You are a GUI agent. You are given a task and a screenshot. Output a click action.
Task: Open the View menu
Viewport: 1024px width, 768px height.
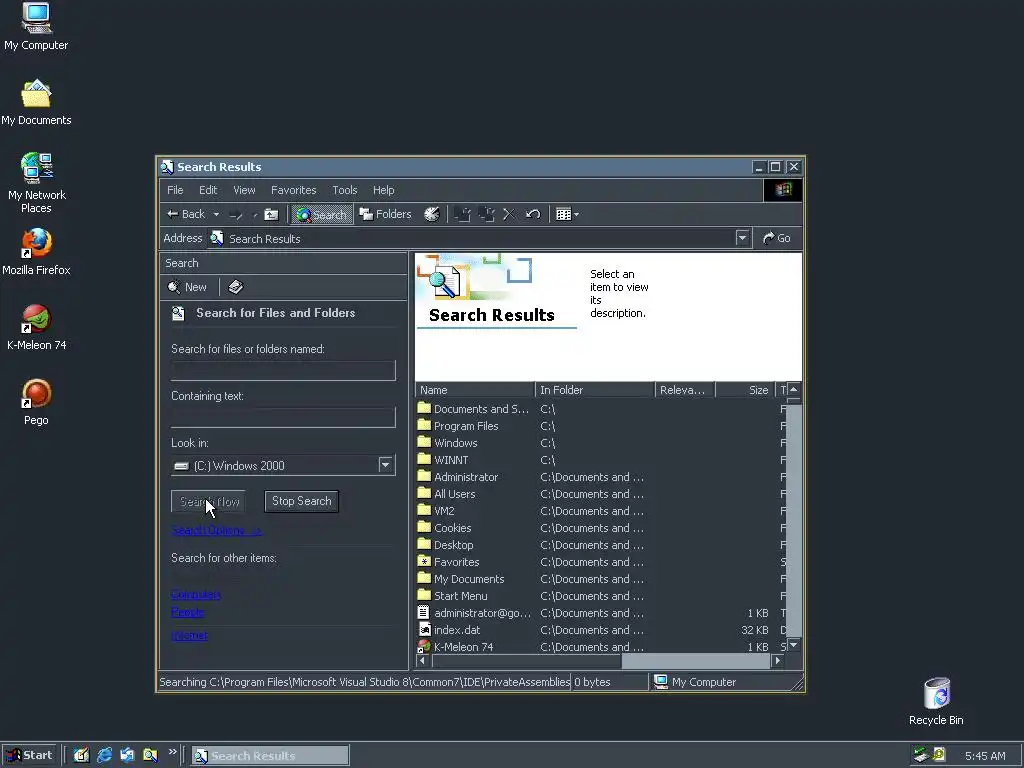point(244,190)
